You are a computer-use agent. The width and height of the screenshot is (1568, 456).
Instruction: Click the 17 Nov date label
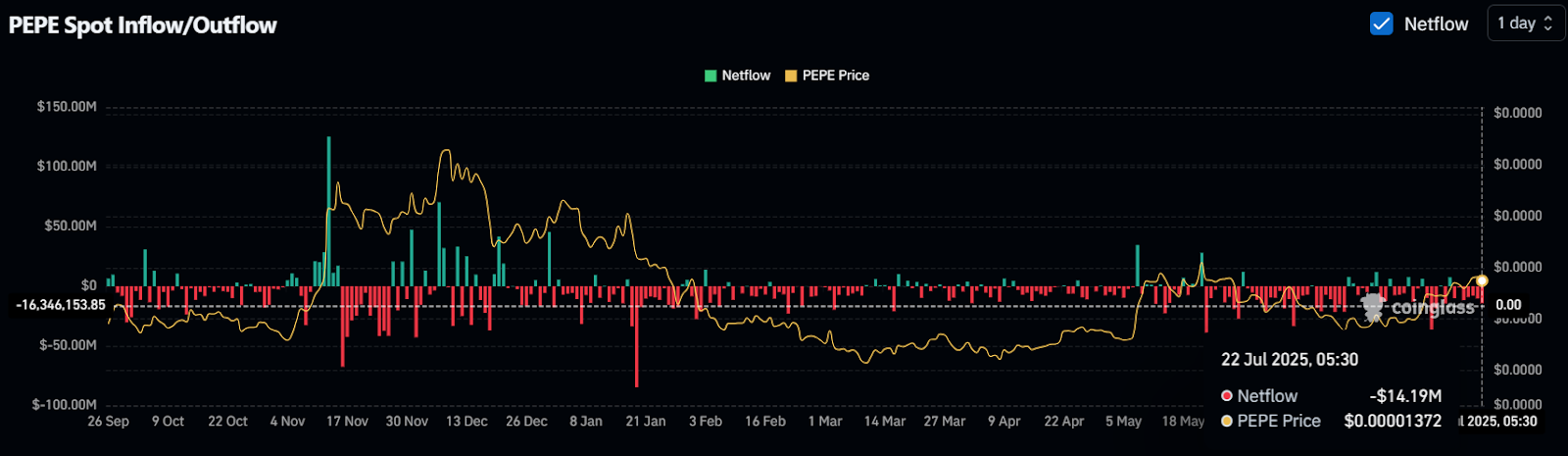pos(347,421)
